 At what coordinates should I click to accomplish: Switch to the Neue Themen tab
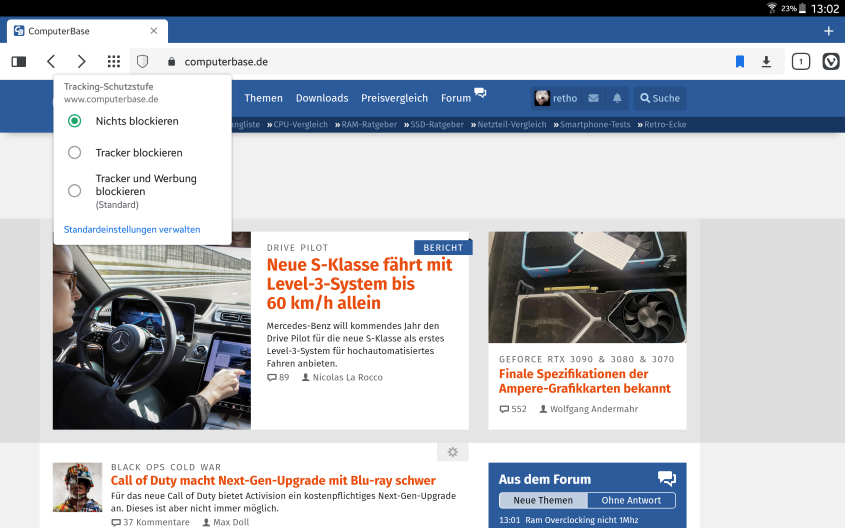[x=543, y=501]
